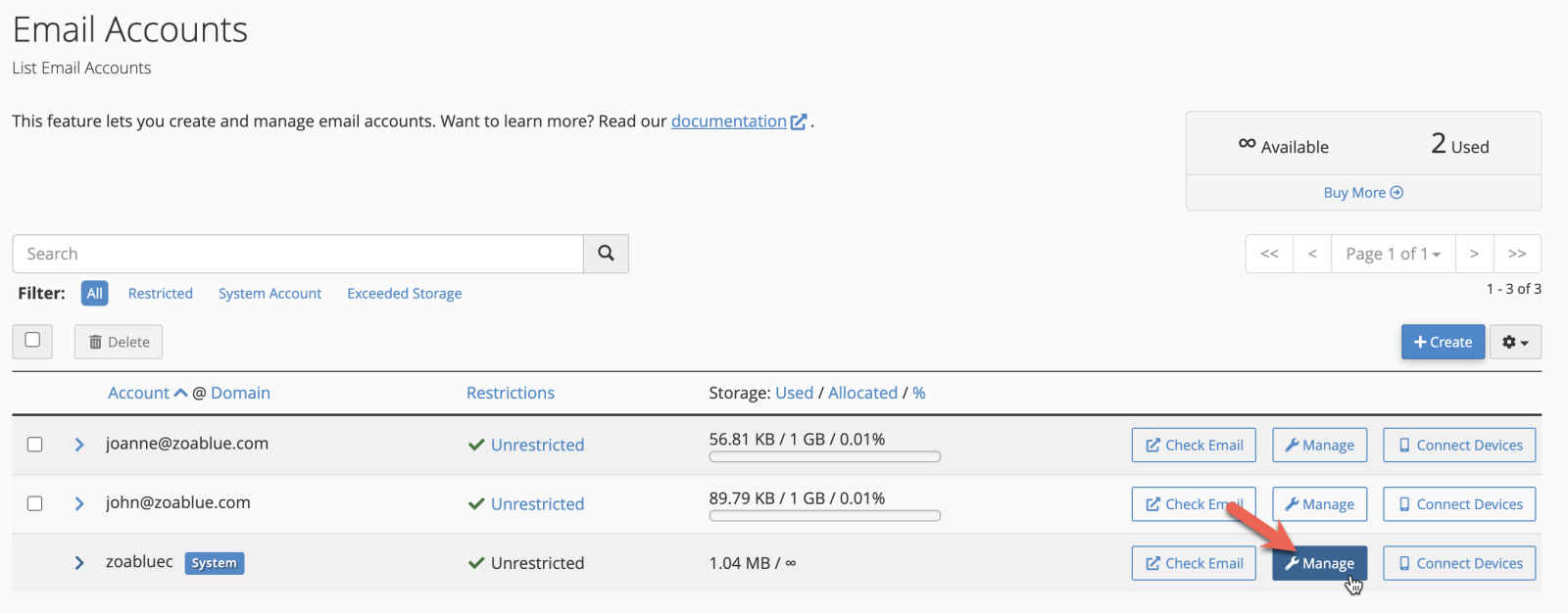Filter by Restricted accounts
1568x613 pixels.
point(161,294)
